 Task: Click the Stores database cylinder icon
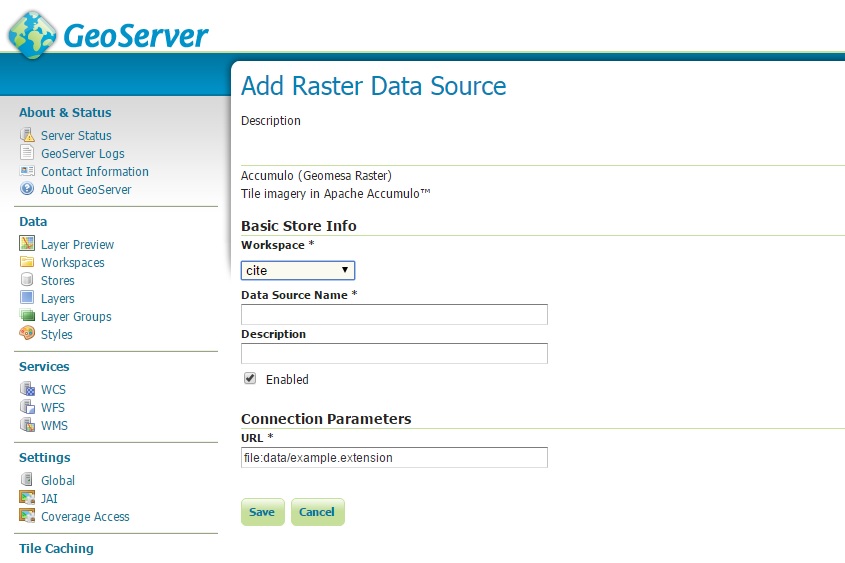tap(27, 280)
